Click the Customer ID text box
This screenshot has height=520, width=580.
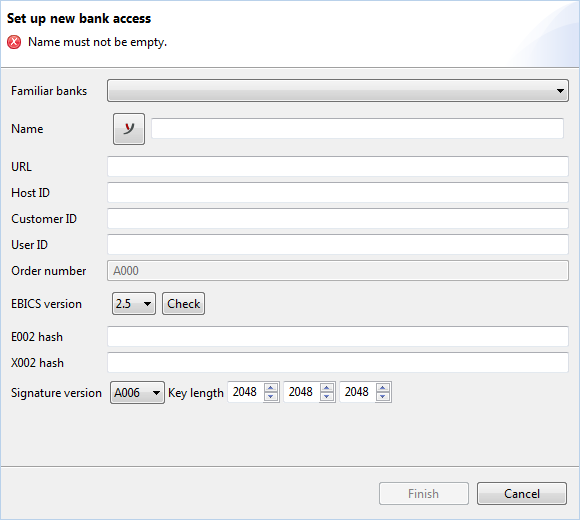pyautogui.click(x=338, y=218)
